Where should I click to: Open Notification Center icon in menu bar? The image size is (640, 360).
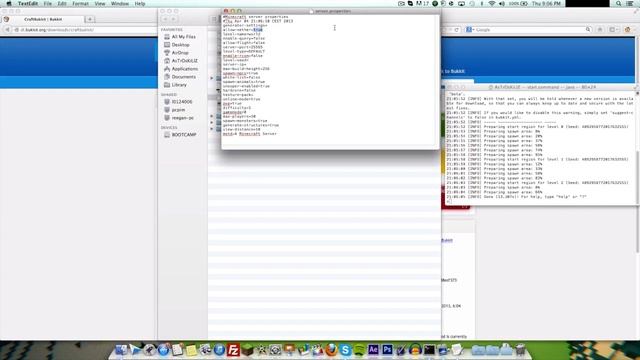tap(630, 4)
